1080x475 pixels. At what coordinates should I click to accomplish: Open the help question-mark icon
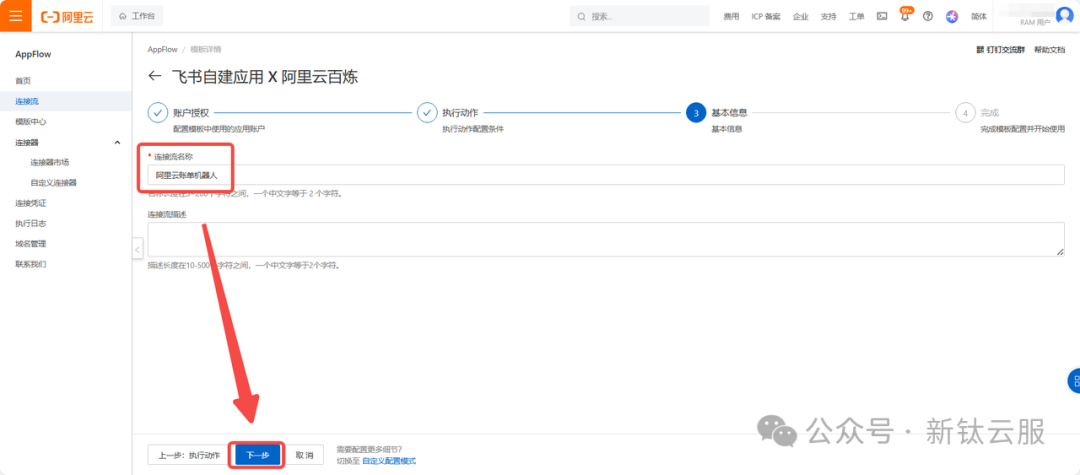coord(928,17)
